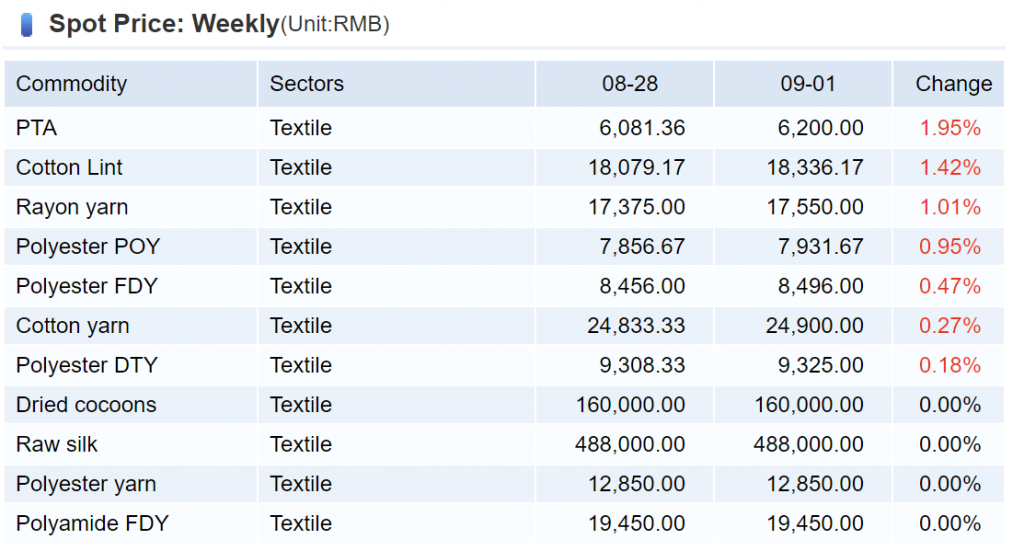Open Polyester POY commodity details
The image size is (1024, 551).
pyautogui.click(x=88, y=247)
